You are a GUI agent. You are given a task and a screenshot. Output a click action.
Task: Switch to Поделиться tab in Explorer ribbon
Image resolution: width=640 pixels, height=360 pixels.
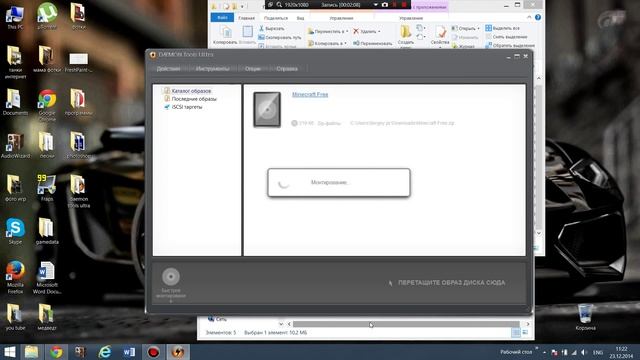276,18
